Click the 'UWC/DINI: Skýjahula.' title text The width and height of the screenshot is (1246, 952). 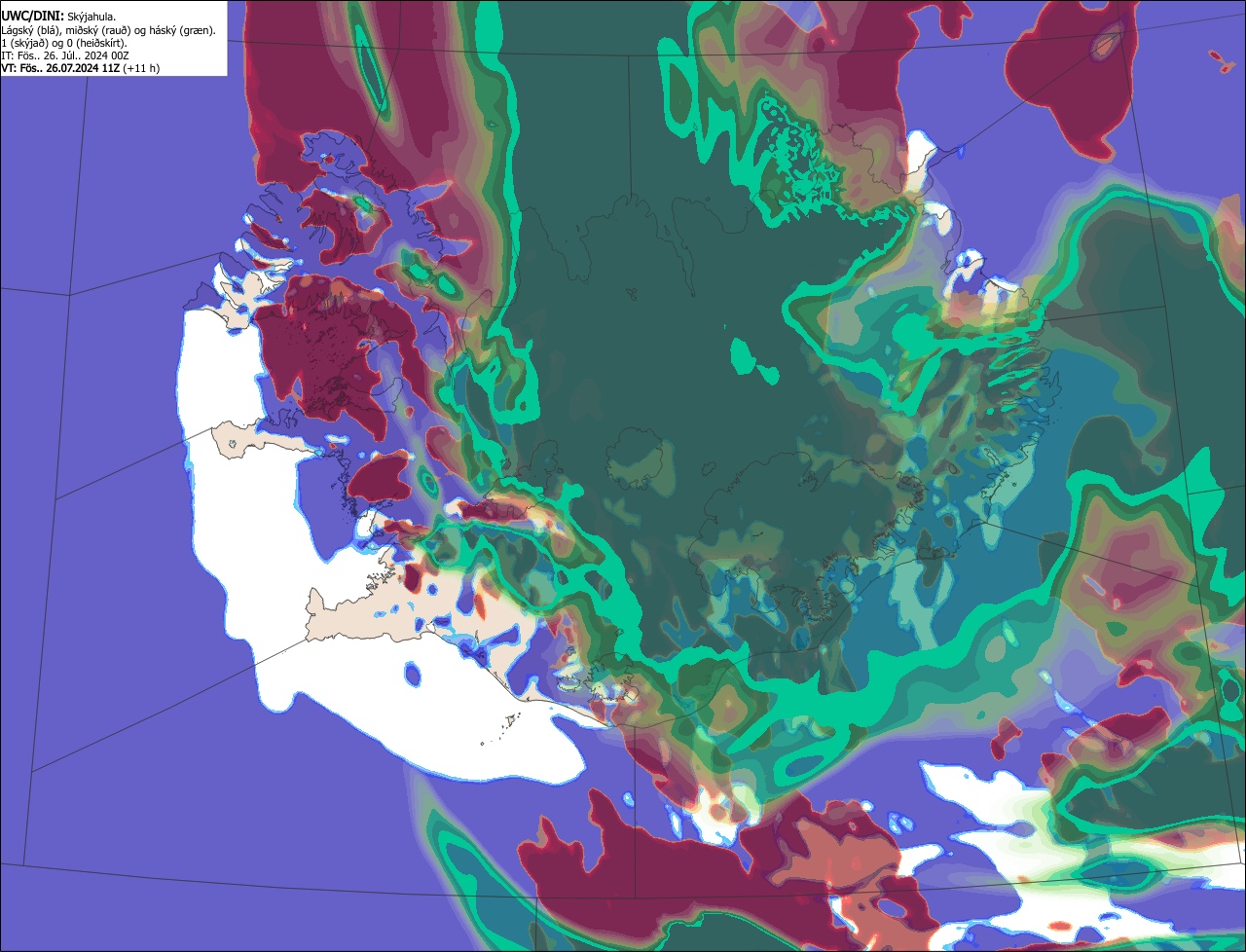click(58, 17)
